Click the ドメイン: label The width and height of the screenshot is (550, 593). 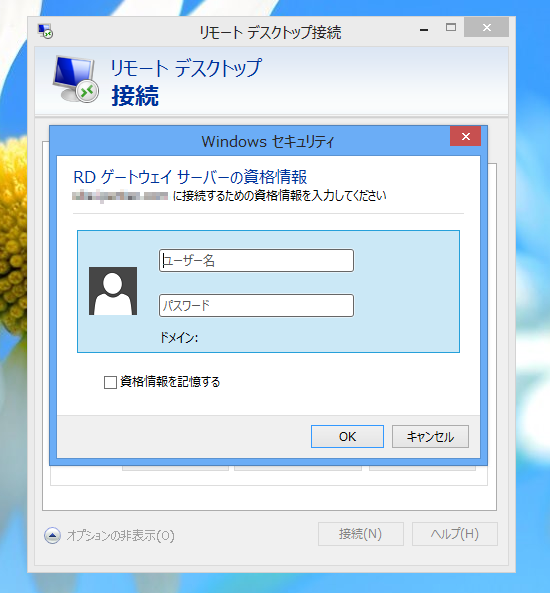point(179,337)
